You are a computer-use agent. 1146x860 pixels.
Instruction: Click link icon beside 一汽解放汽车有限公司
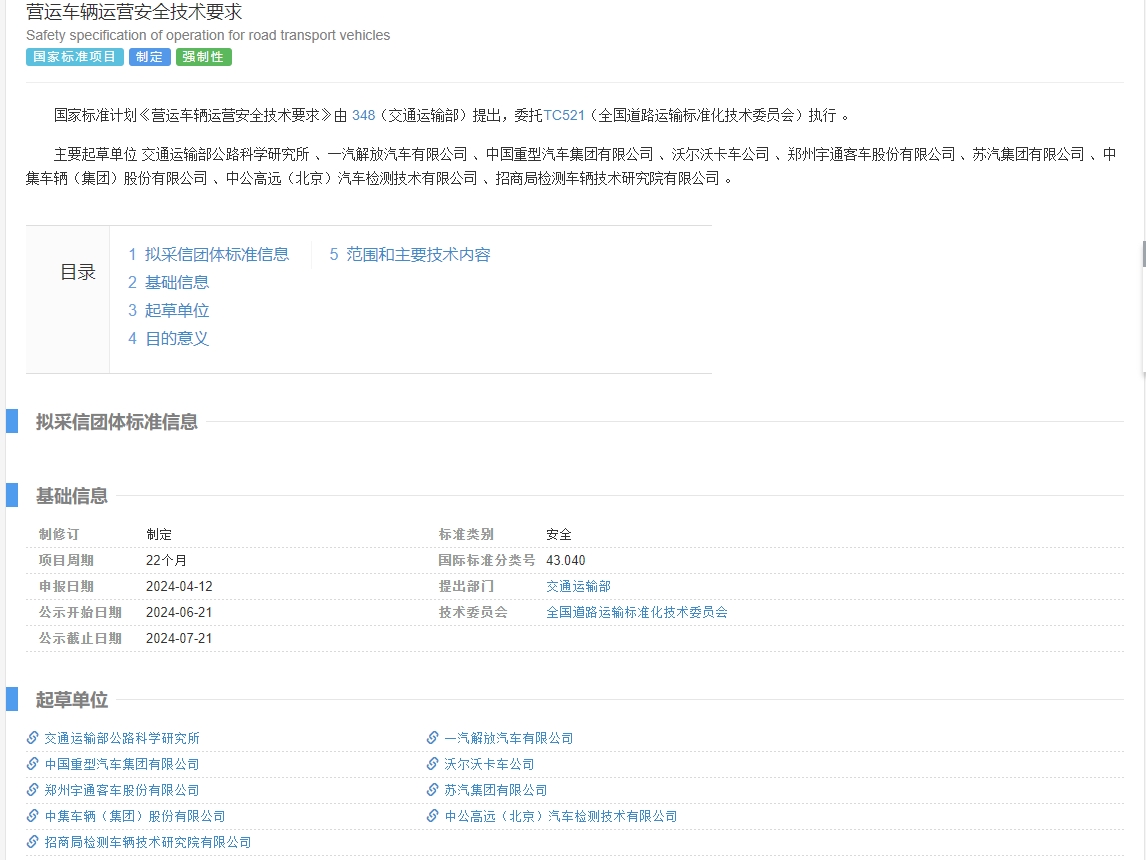(x=433, y=738)
